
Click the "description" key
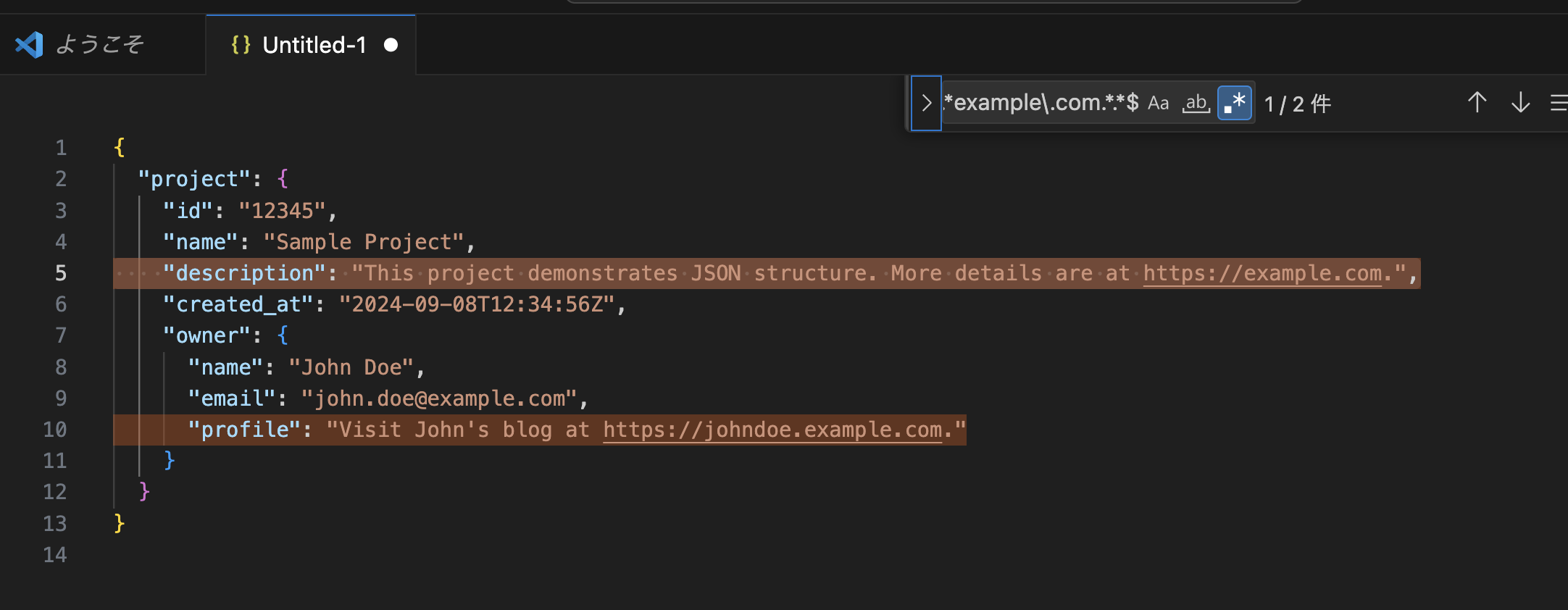point(245,273)
